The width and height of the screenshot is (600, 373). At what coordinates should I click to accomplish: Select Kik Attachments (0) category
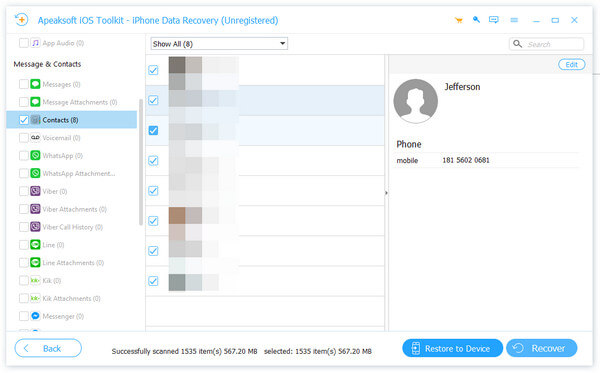pos(72,298)
